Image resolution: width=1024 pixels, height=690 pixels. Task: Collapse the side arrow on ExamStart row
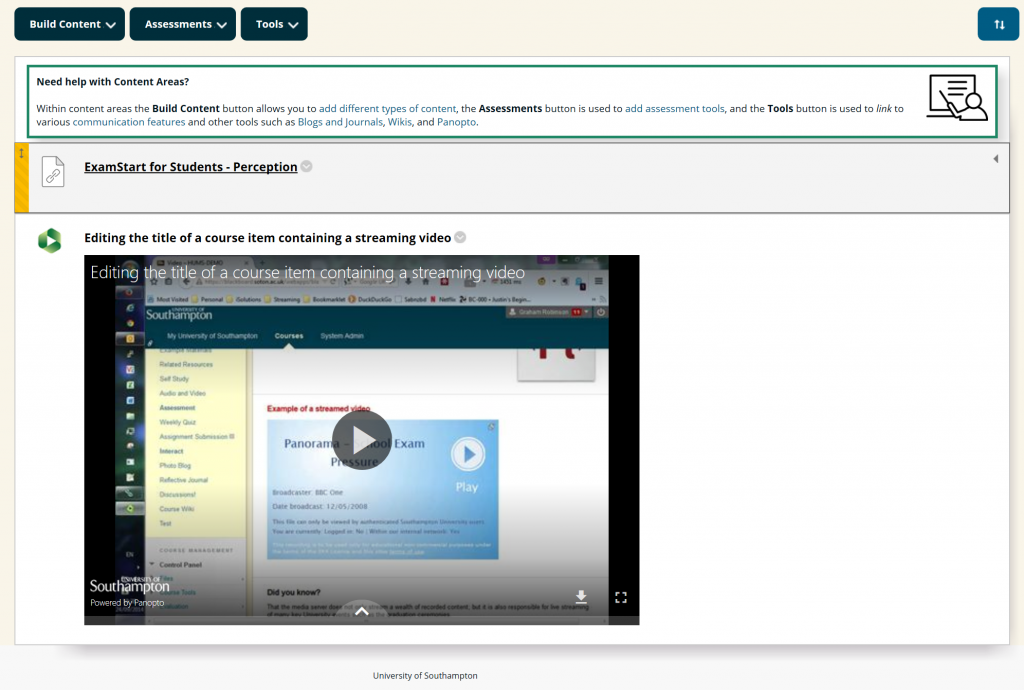[x=995, y=159]
